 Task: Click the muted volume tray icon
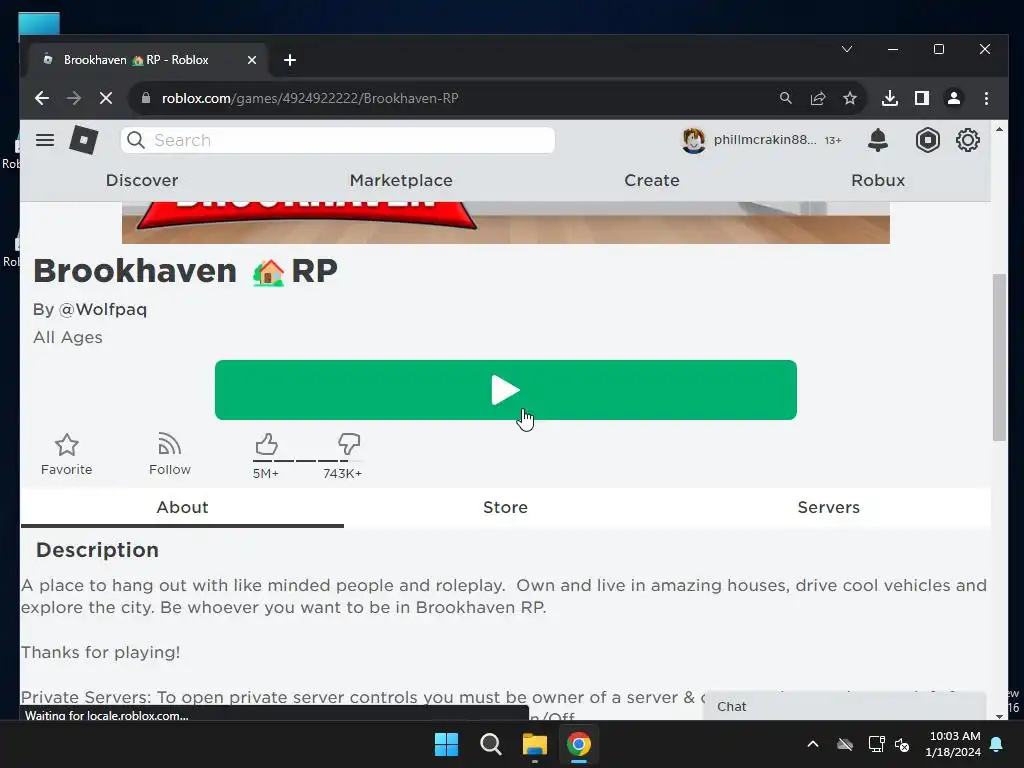[x=903, y=744]
